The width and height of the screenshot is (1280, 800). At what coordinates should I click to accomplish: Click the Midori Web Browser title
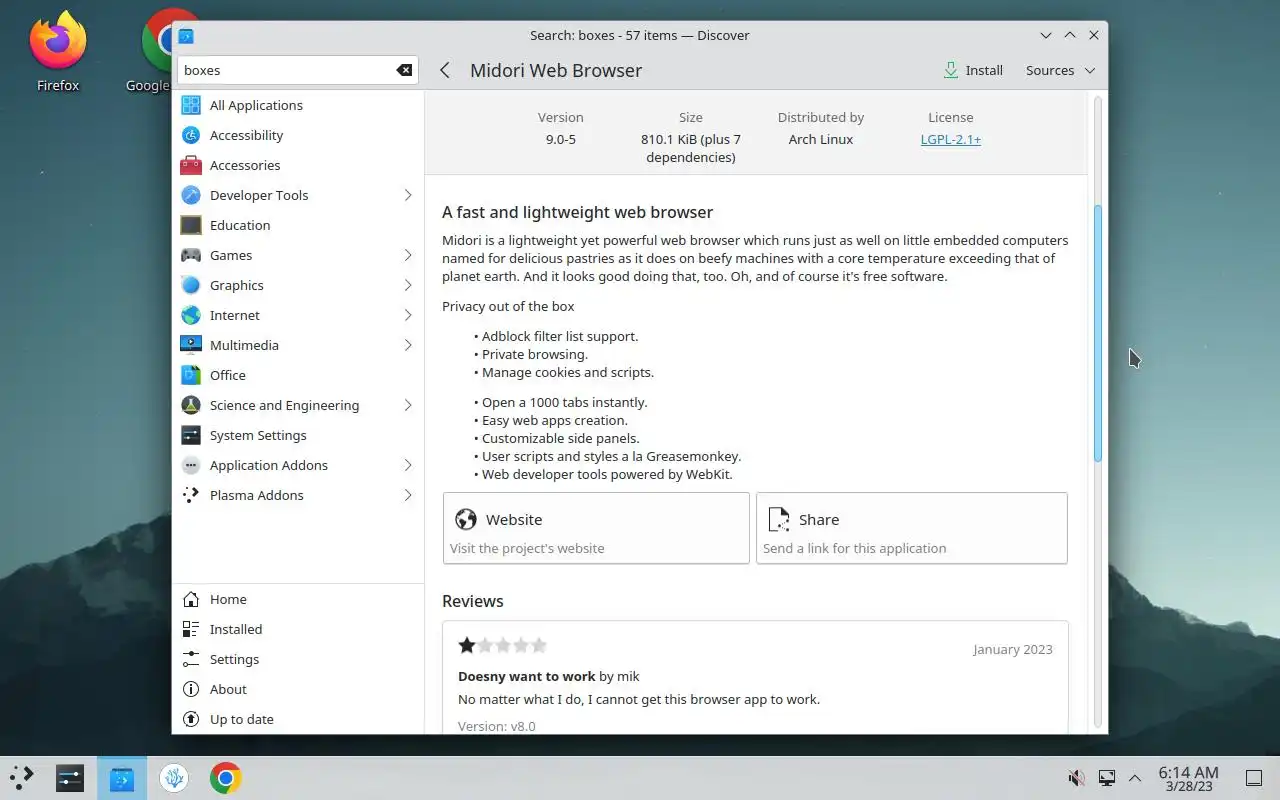tap(556, 70)
